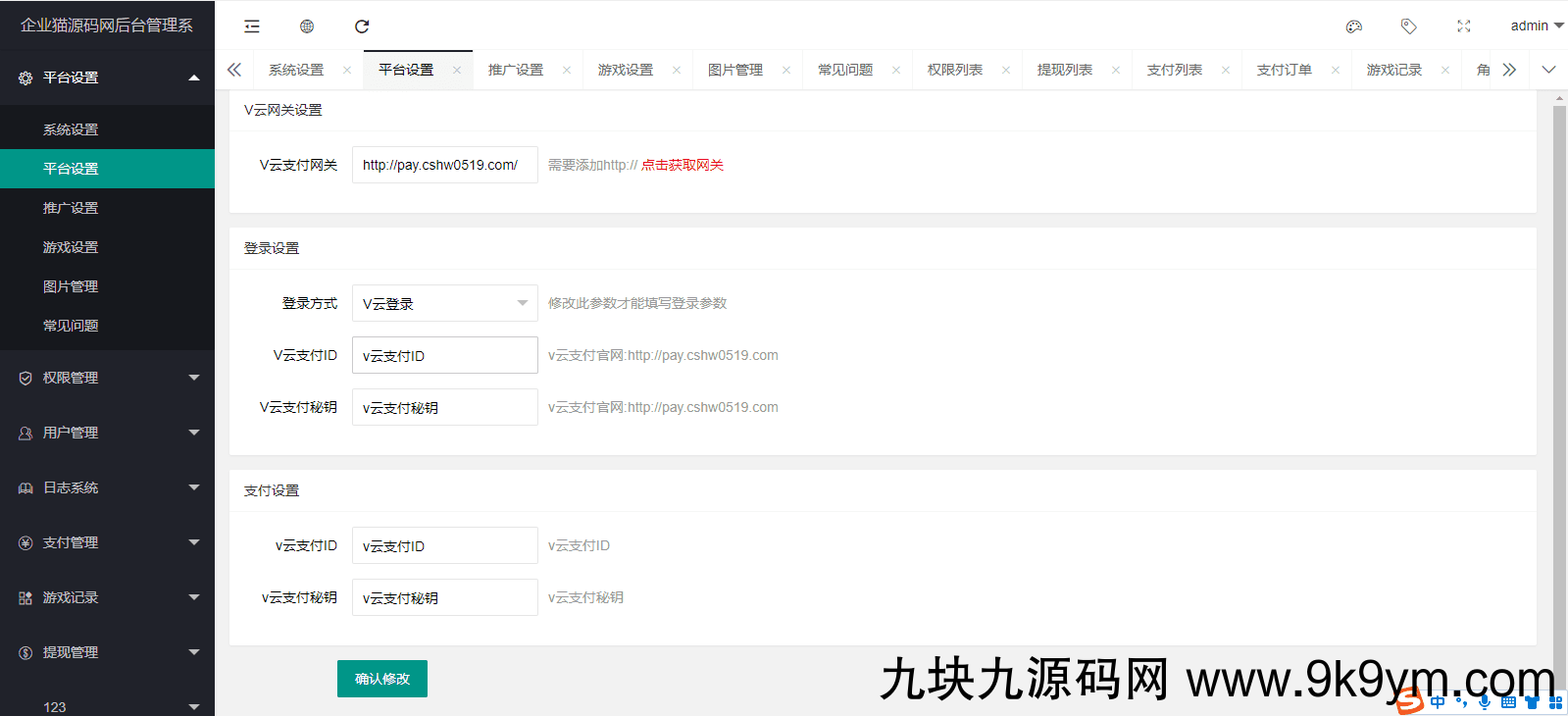Click the tag note icon in the header

[1409, 26]
